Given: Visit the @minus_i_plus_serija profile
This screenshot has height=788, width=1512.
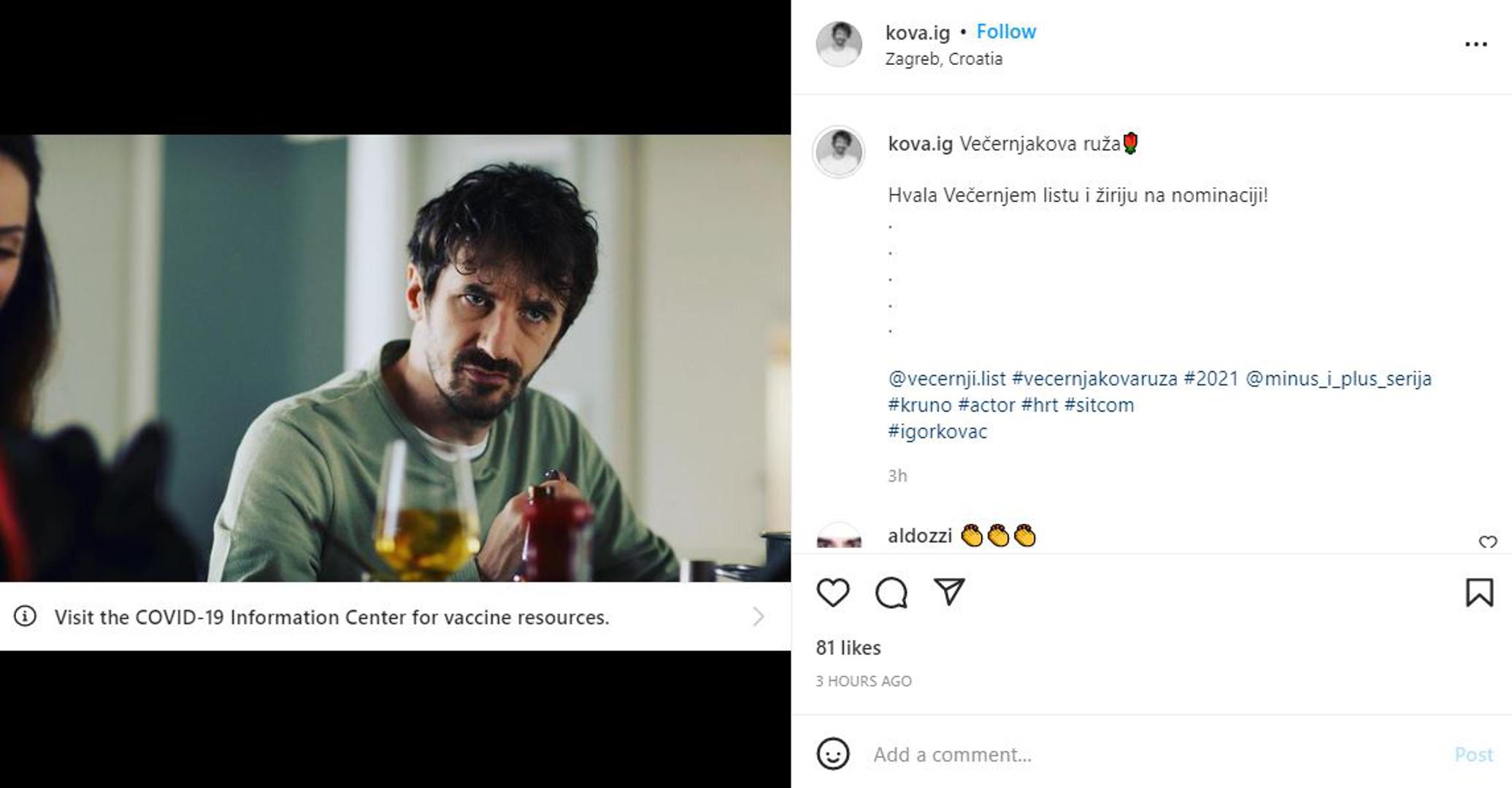Looking at the screenshot, I should (x=1338, y=379).
